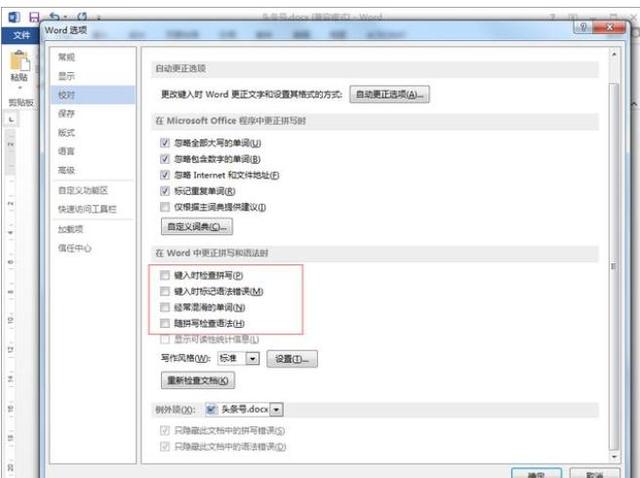Click 重新检查文档(K) button

tap(198, 380)
